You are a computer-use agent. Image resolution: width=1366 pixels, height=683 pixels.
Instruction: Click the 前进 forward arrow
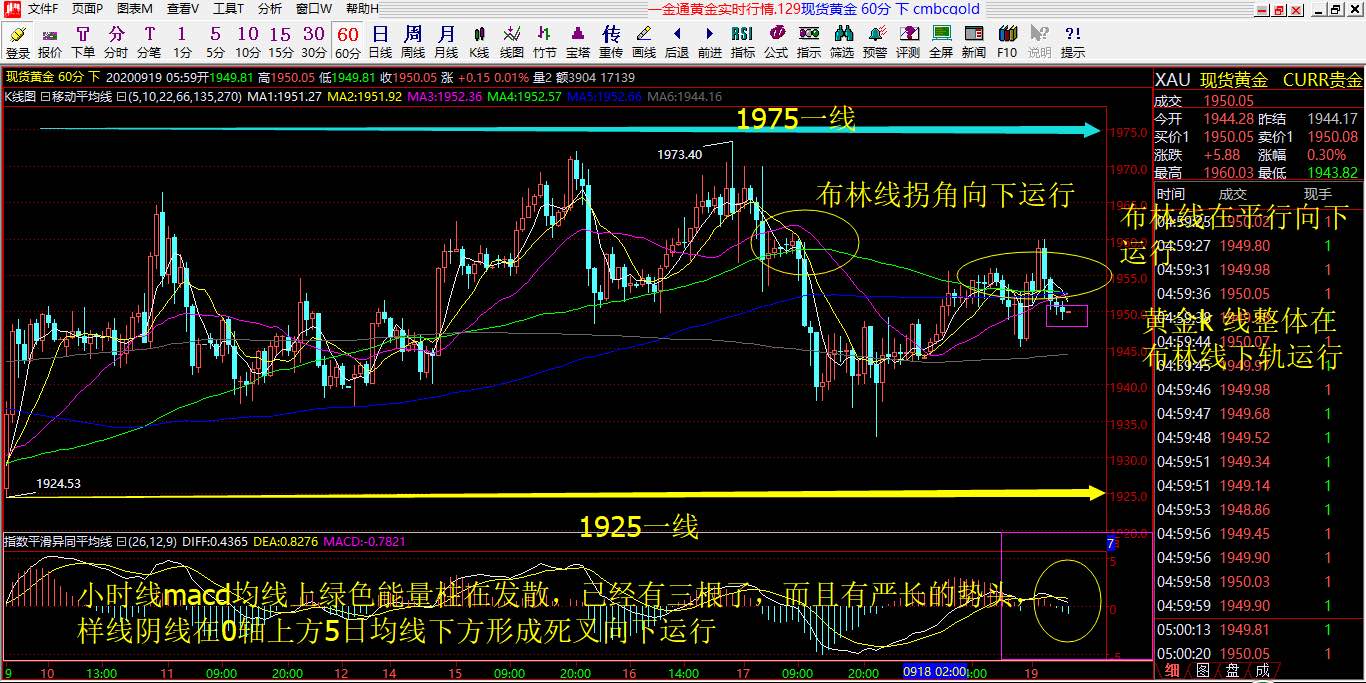(x=710, y=42)
